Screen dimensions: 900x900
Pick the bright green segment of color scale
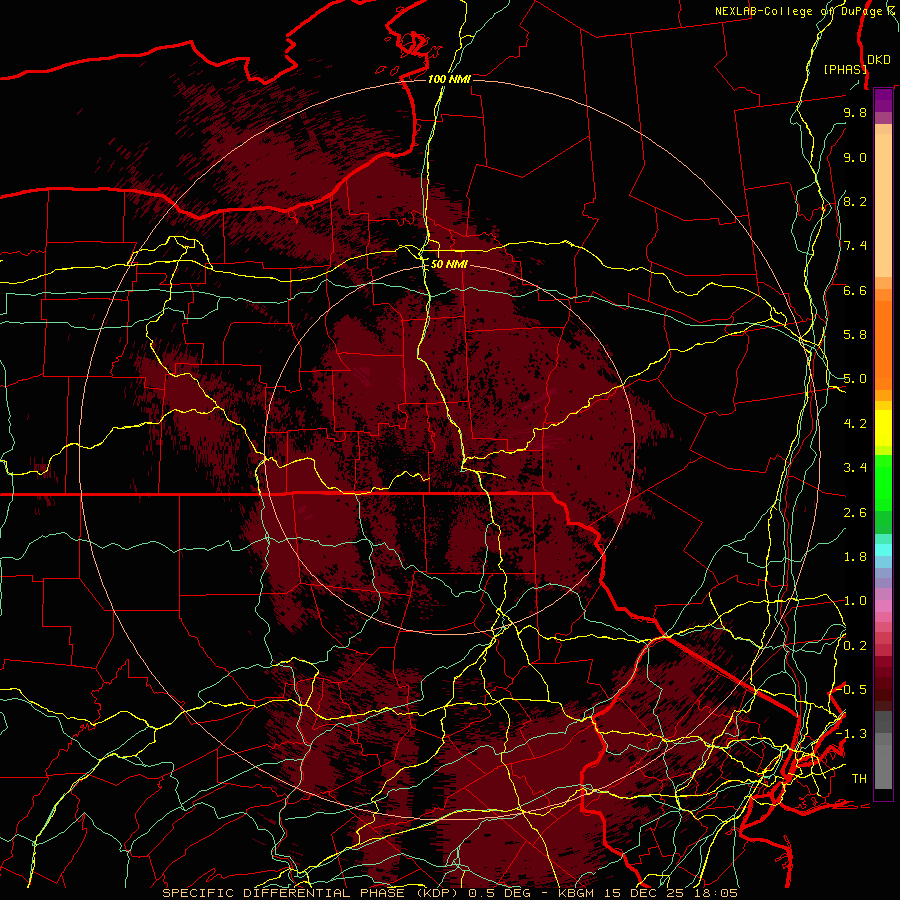coord(883,482)
